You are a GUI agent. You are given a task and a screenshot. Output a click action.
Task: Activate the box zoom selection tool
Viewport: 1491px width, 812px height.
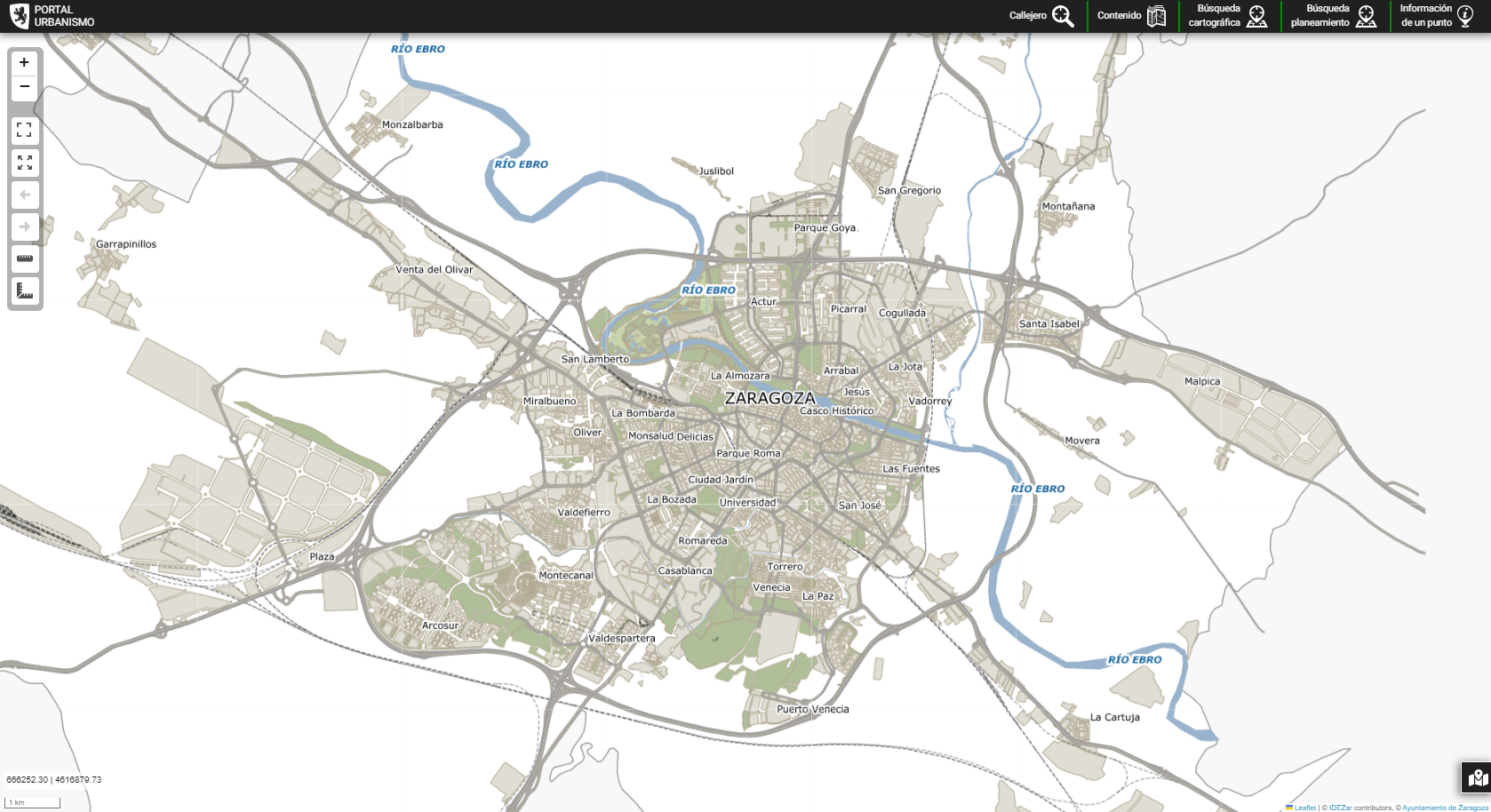click(25, 131)
